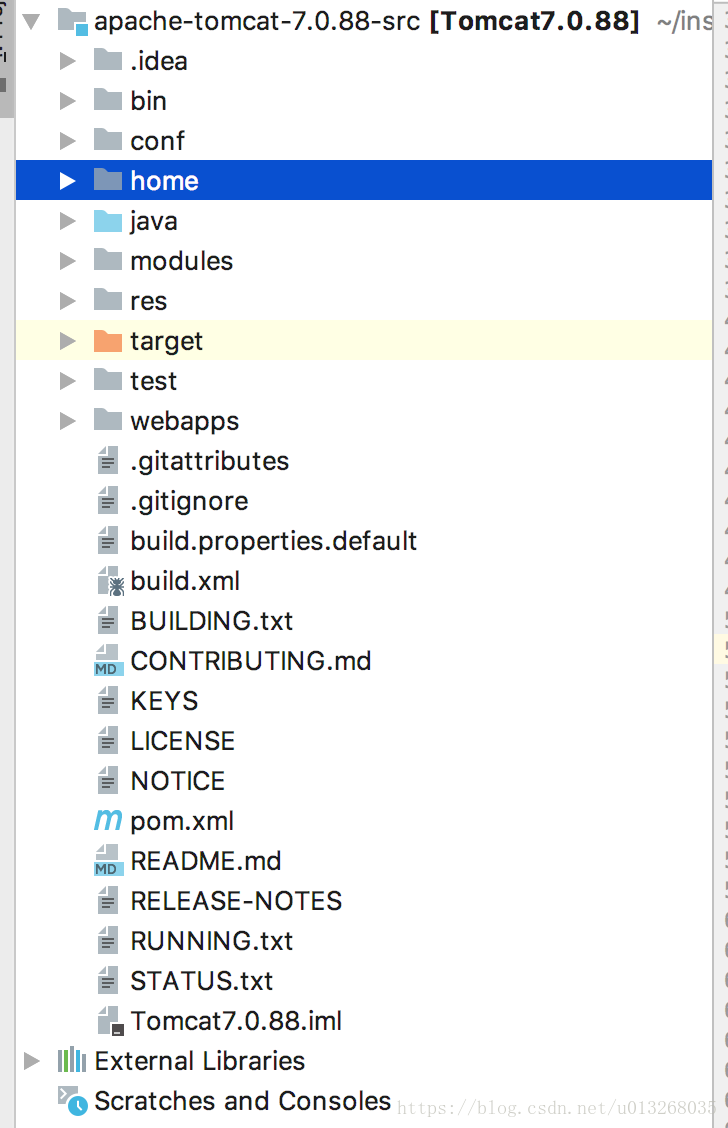The width and height of the screenshot is (728, 1128).
Task: Click the orange excluded target folder icon
Action: pyautogui.click(x=108, y=340)
